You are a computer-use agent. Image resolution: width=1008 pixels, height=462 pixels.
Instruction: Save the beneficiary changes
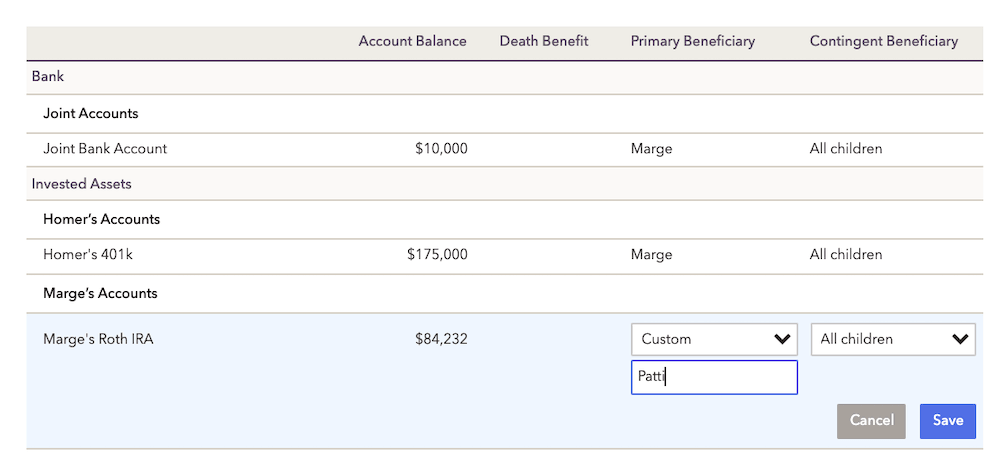[x=948, y=421]
